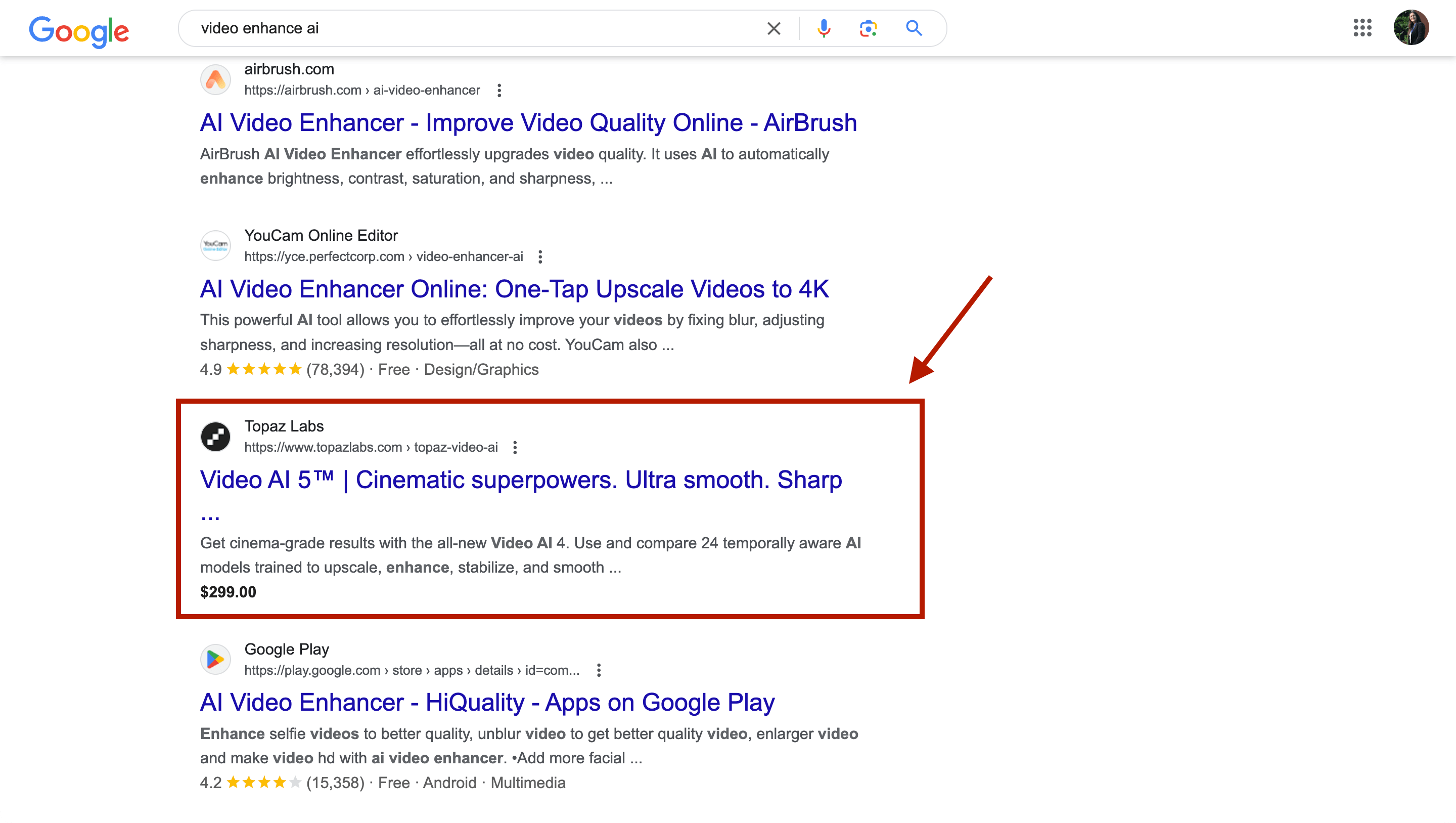Open the three-dot menu beside the Topaz Labs result
Viewport: 1456px width, 823px height.
(514, 447)
